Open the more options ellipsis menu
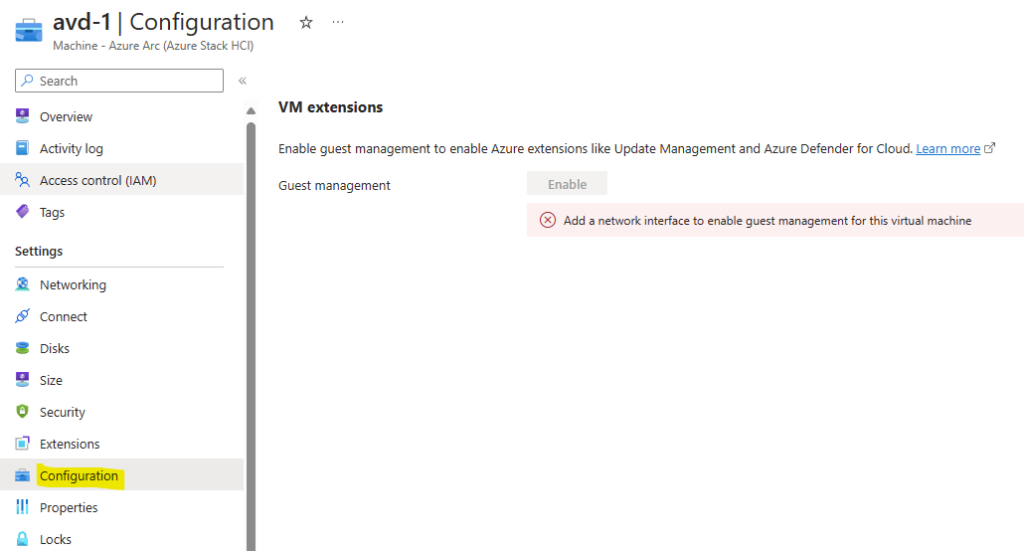Image resolution: width=1024 pixels, height=551 pixels. pos(338,22)
